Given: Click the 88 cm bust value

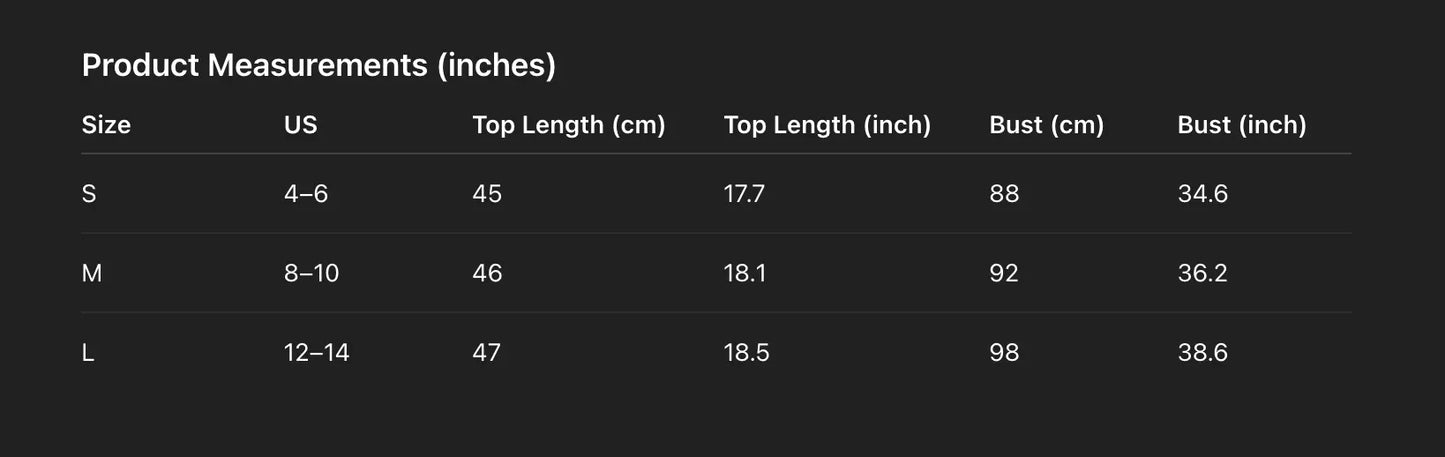Looking at the screenshot, I should pyautogui.click(x=1004, y=194).
